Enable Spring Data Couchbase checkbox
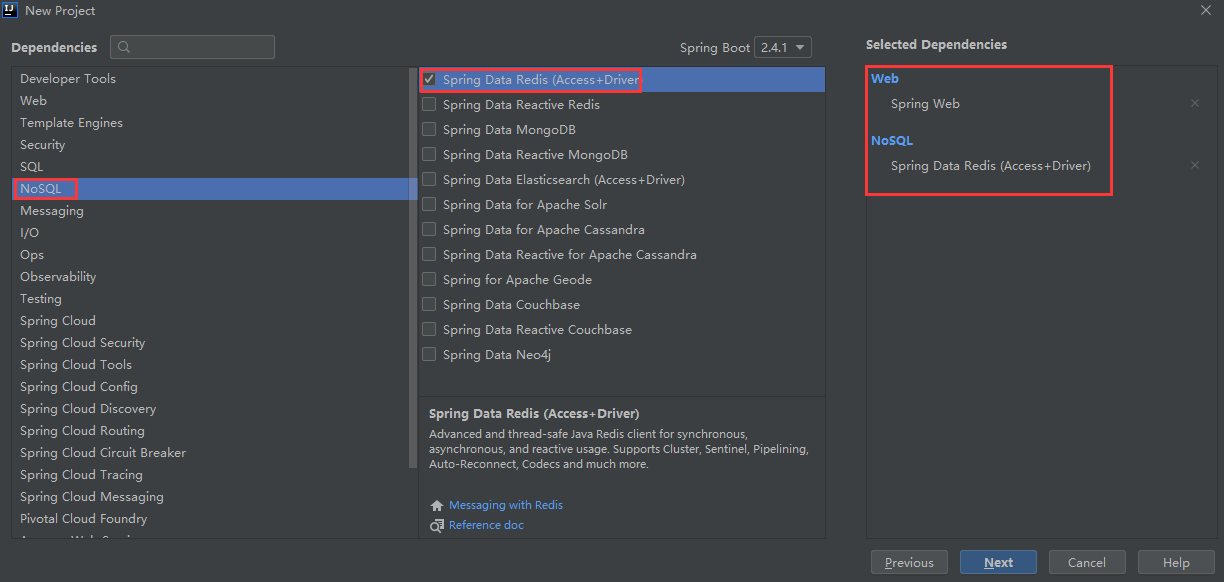 click(x=429, y=304)
